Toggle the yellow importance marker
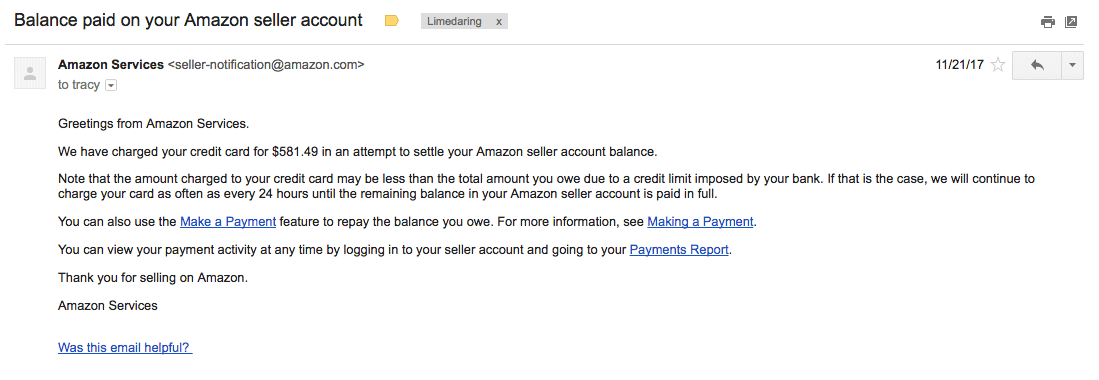 pyautogui.click(x=392, y=21)
